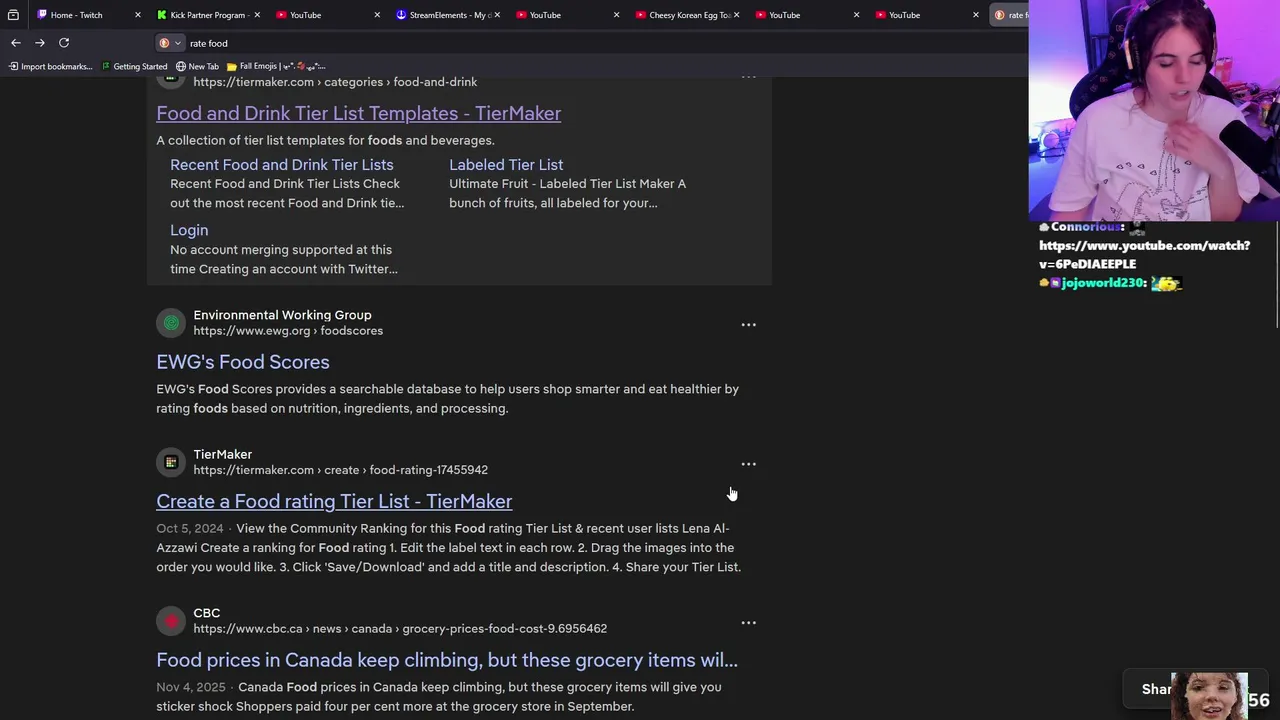1280x720 pixels.
Task: Switch to Kick Partner Program tab
Action: (207, 15)
